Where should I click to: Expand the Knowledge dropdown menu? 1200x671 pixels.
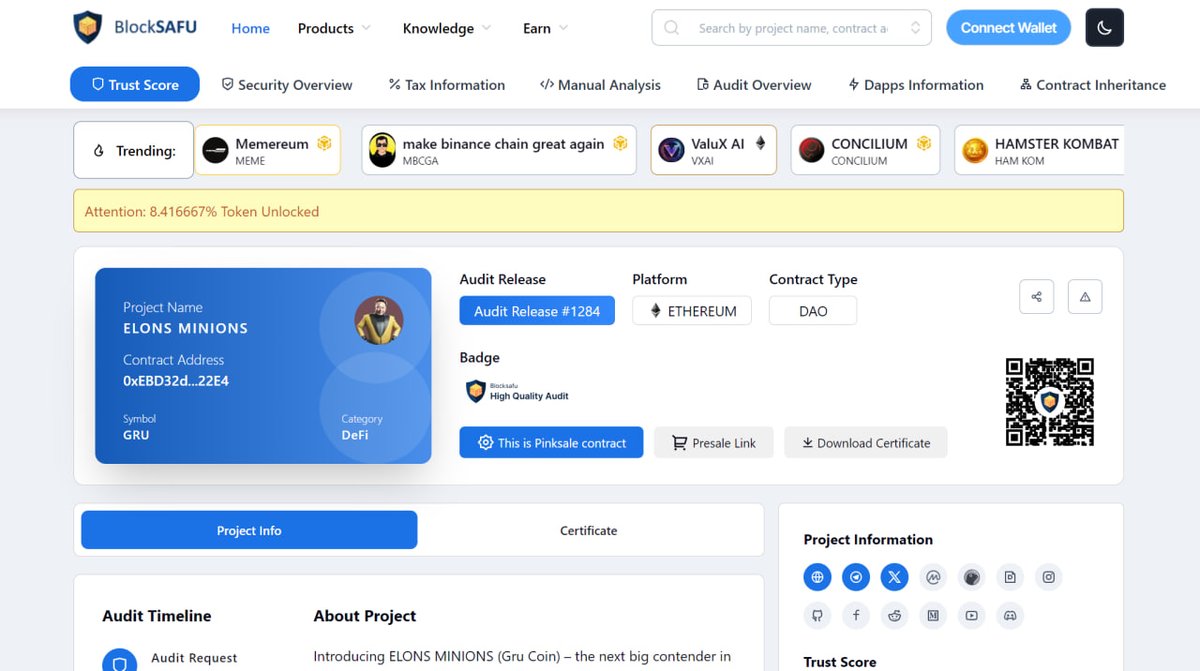pos(447,28)
